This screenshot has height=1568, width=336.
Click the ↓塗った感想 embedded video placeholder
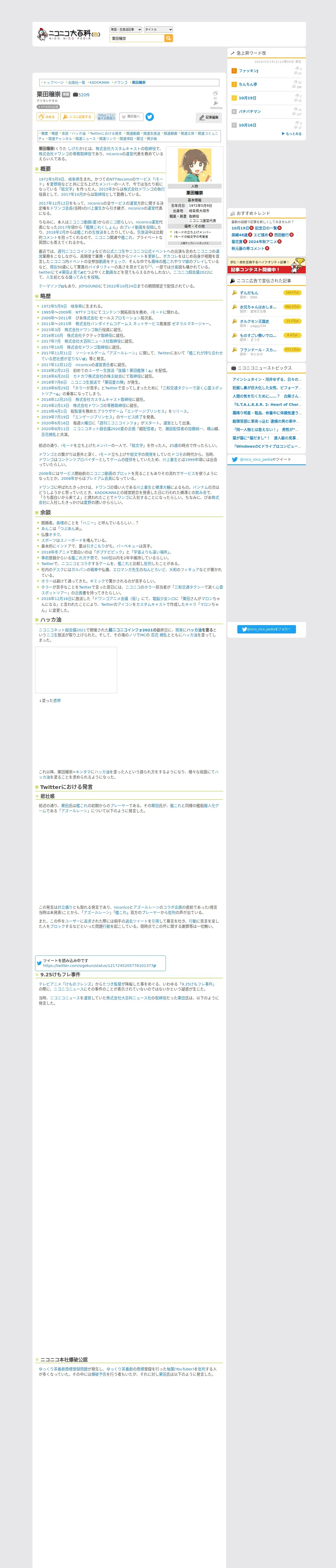coord(76,670)
